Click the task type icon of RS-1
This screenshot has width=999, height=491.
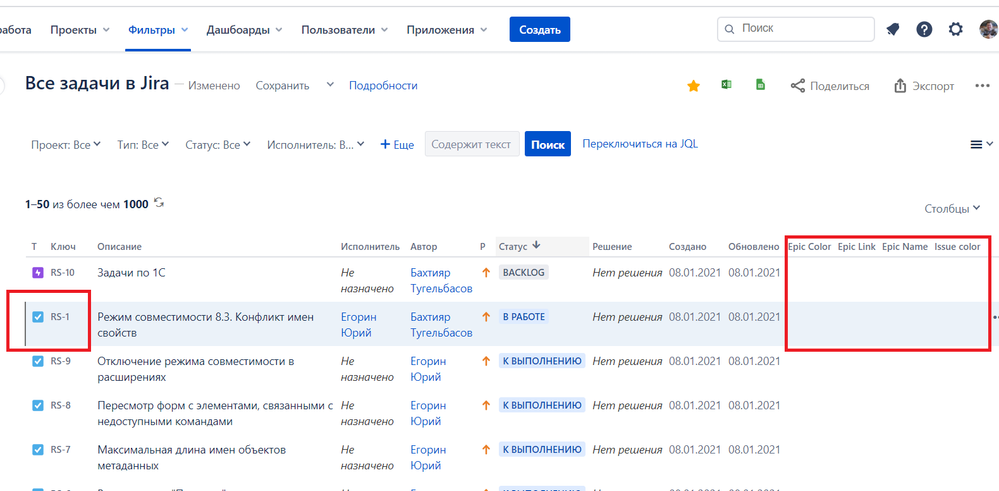coord(38,317)
